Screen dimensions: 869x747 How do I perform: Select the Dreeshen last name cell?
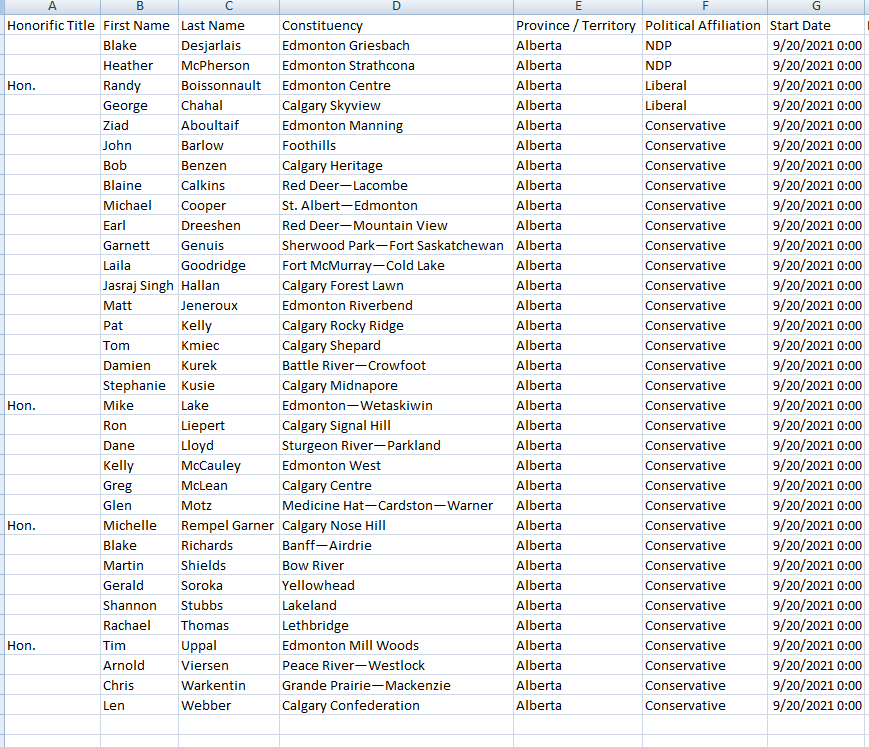click(229, 226)
